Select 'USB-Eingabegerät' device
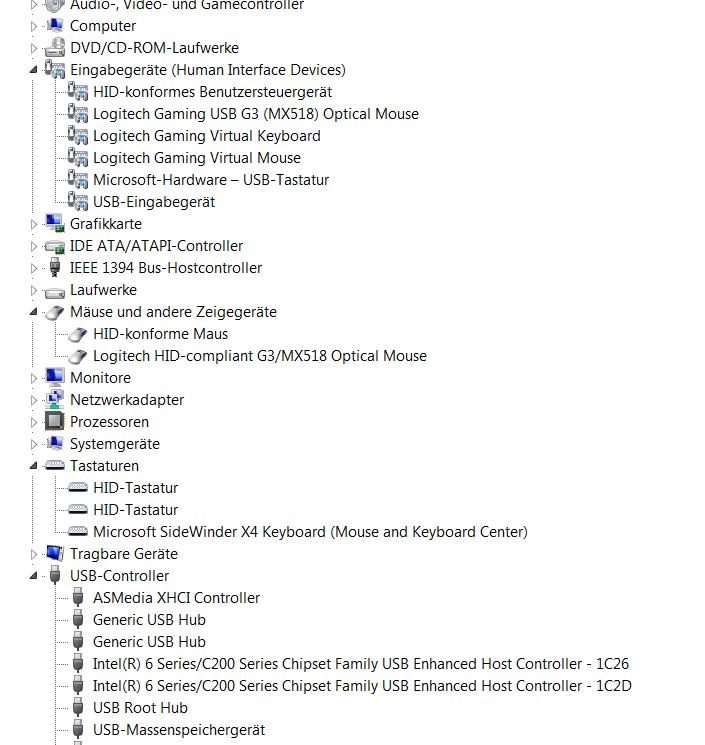 point(154,202)
